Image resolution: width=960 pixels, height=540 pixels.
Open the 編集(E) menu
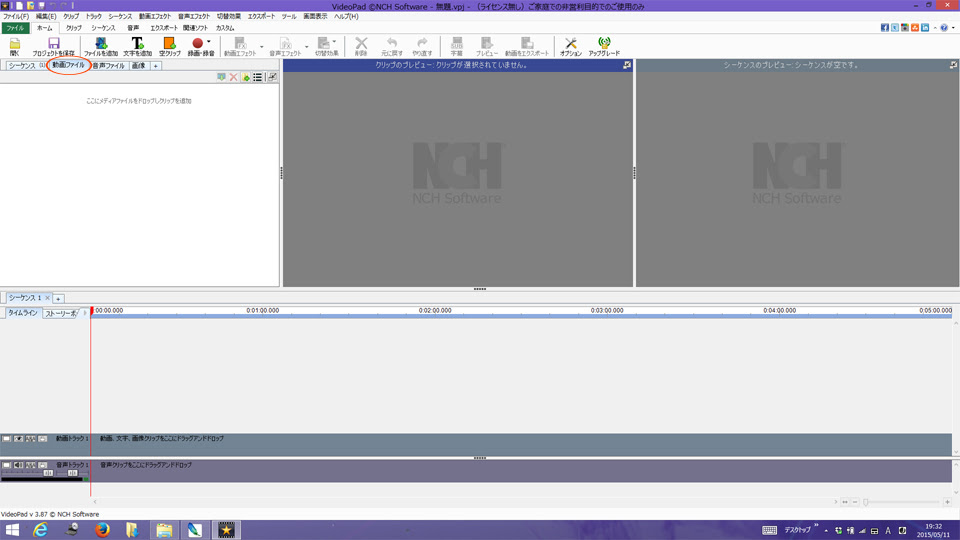[46, 17]
